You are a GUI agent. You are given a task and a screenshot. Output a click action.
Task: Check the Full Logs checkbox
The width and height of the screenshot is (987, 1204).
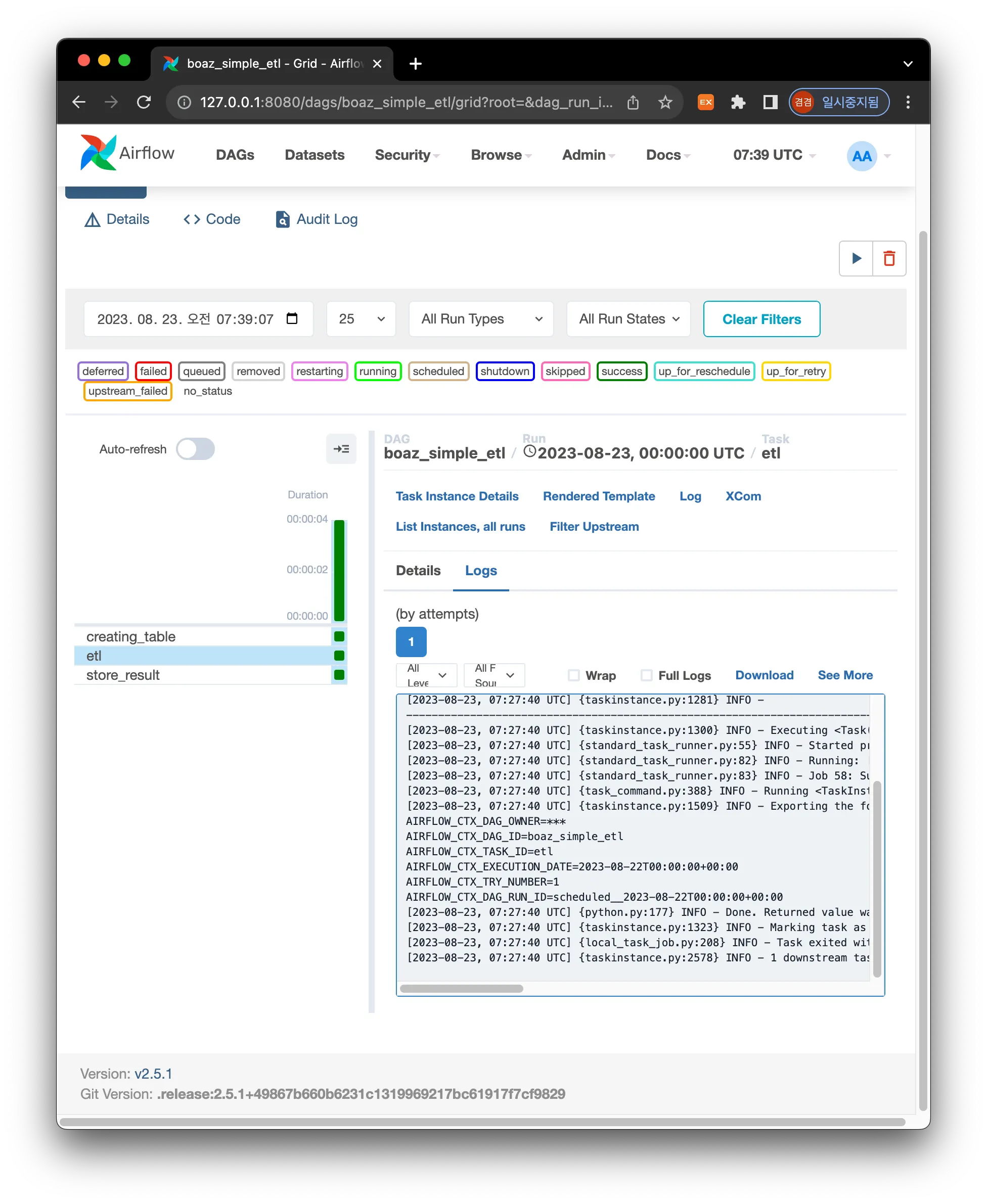coord(646,675)
